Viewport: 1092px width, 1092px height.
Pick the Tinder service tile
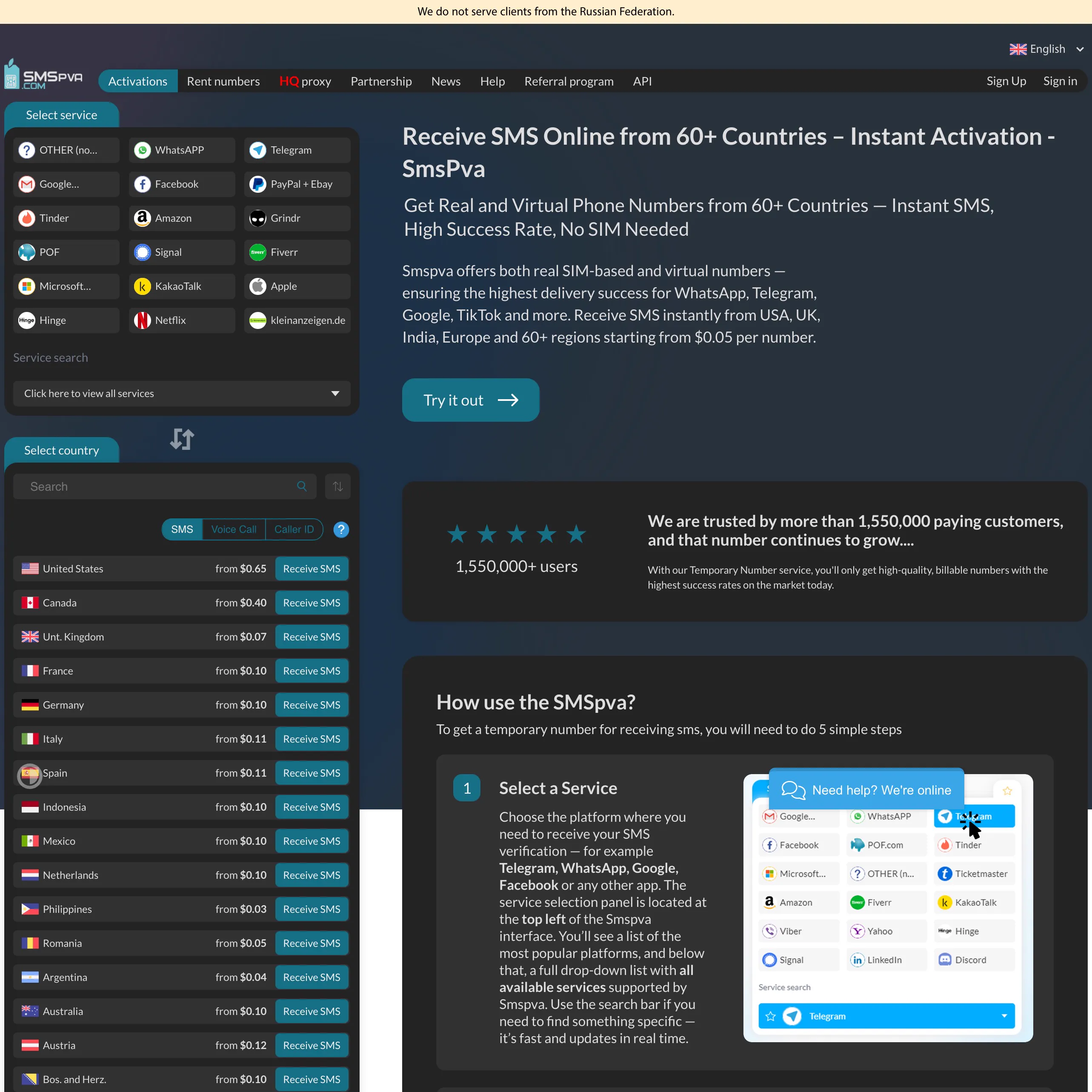coord(66,218)
